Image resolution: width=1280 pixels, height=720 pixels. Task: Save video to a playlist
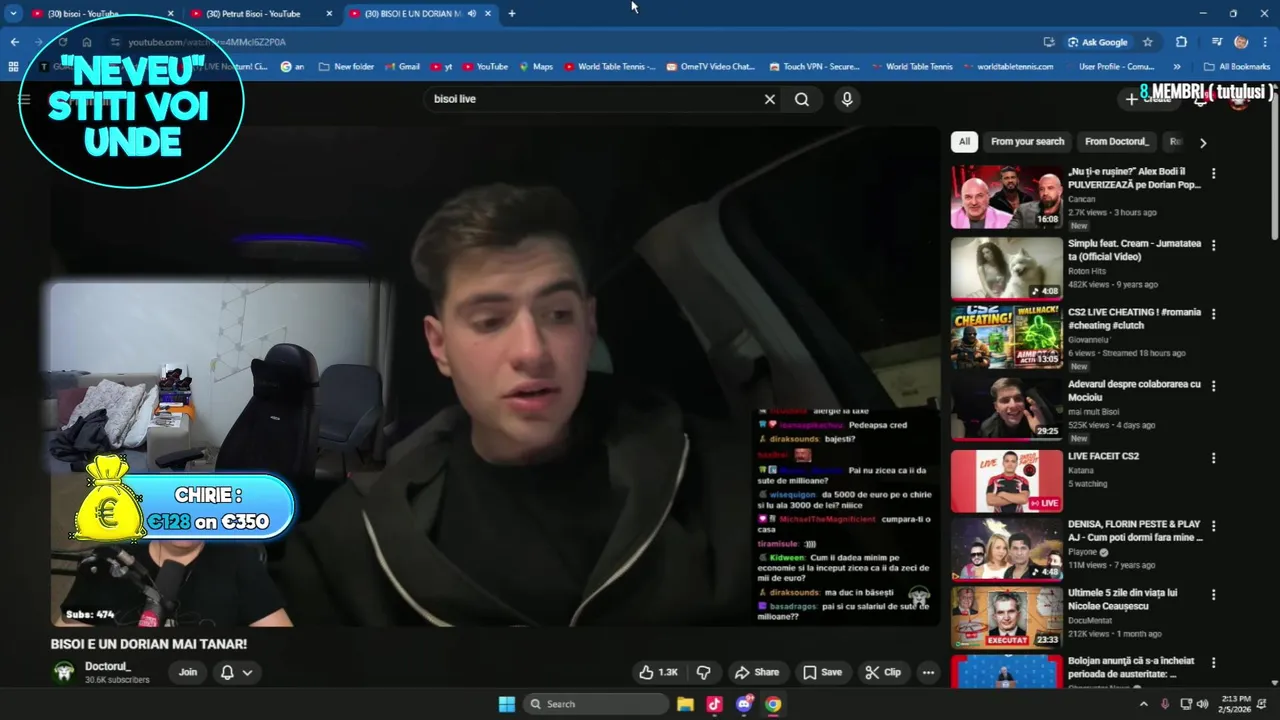pos(822,672)
